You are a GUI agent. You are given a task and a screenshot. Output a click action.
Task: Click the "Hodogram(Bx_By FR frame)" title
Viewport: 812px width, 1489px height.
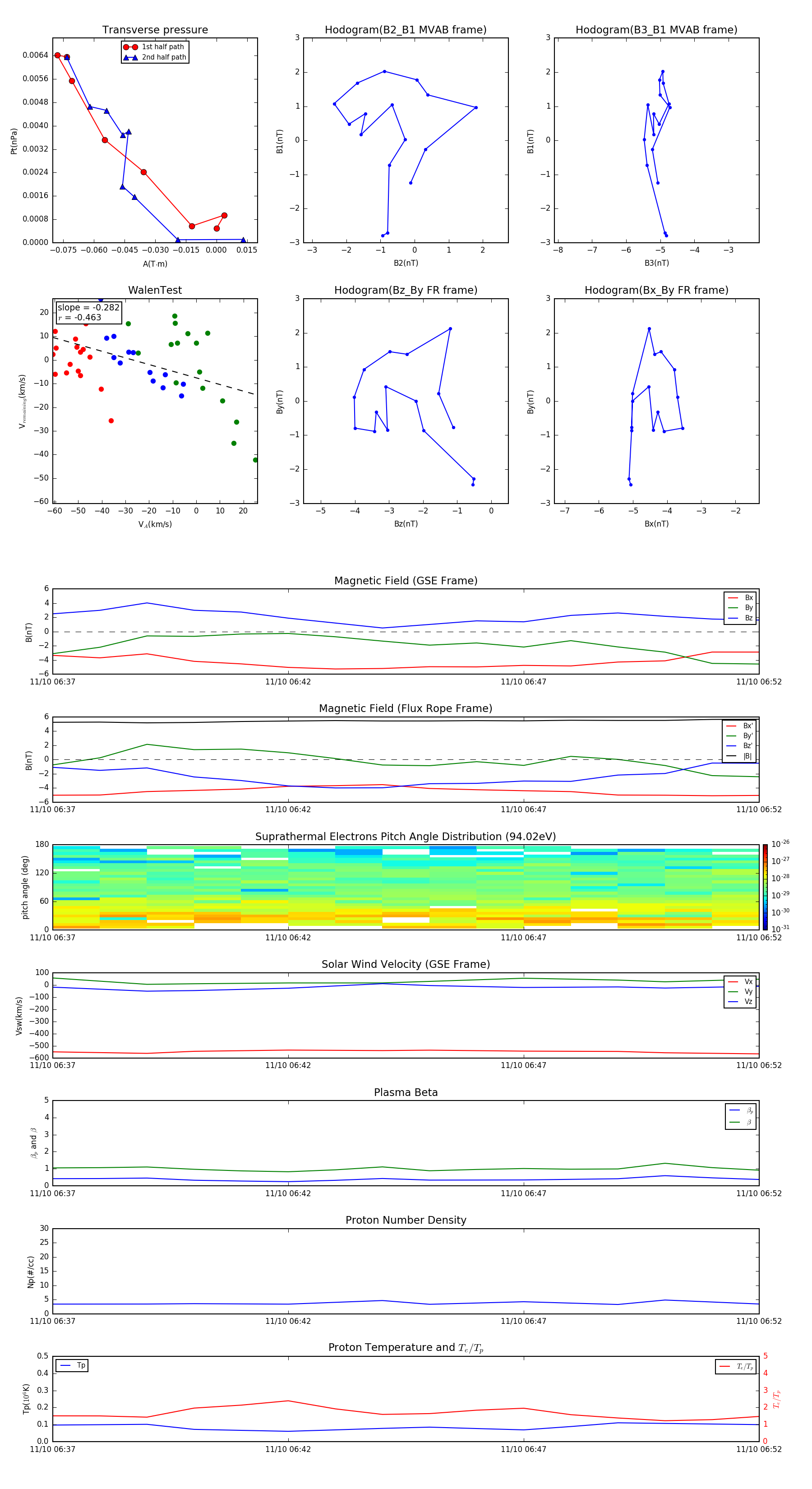(x=656, y=290)
